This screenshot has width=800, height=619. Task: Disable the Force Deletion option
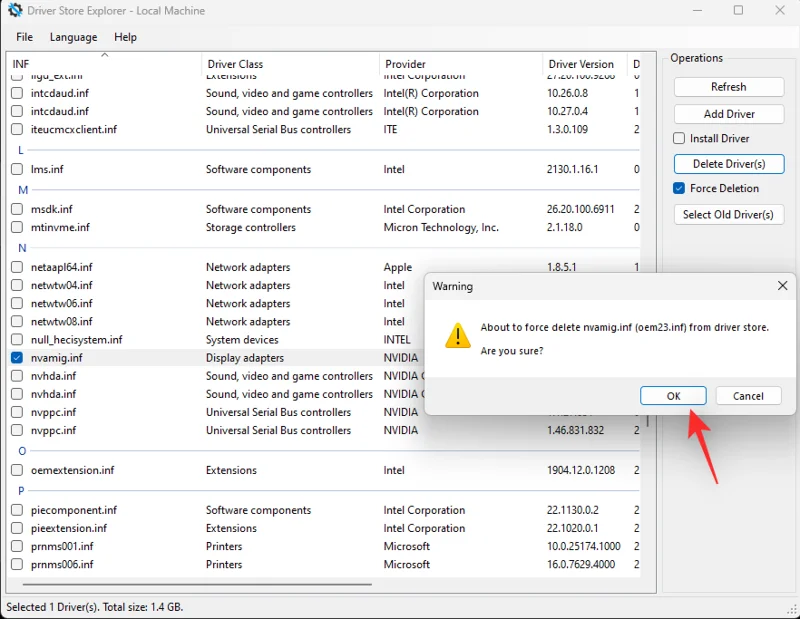tap(677, 188)
